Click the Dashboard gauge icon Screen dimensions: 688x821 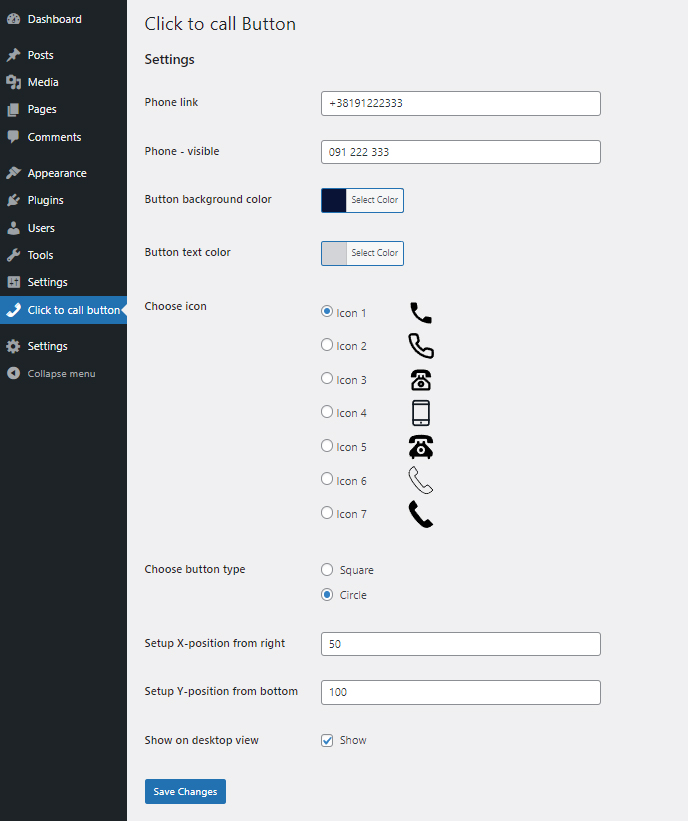pos(14,19)
